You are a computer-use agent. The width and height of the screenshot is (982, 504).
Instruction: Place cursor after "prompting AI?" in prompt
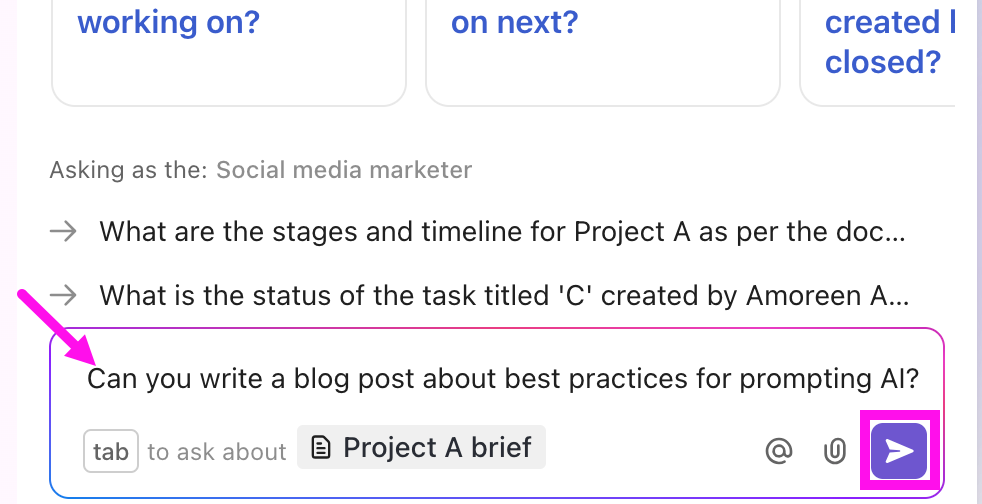click(920, 379)
